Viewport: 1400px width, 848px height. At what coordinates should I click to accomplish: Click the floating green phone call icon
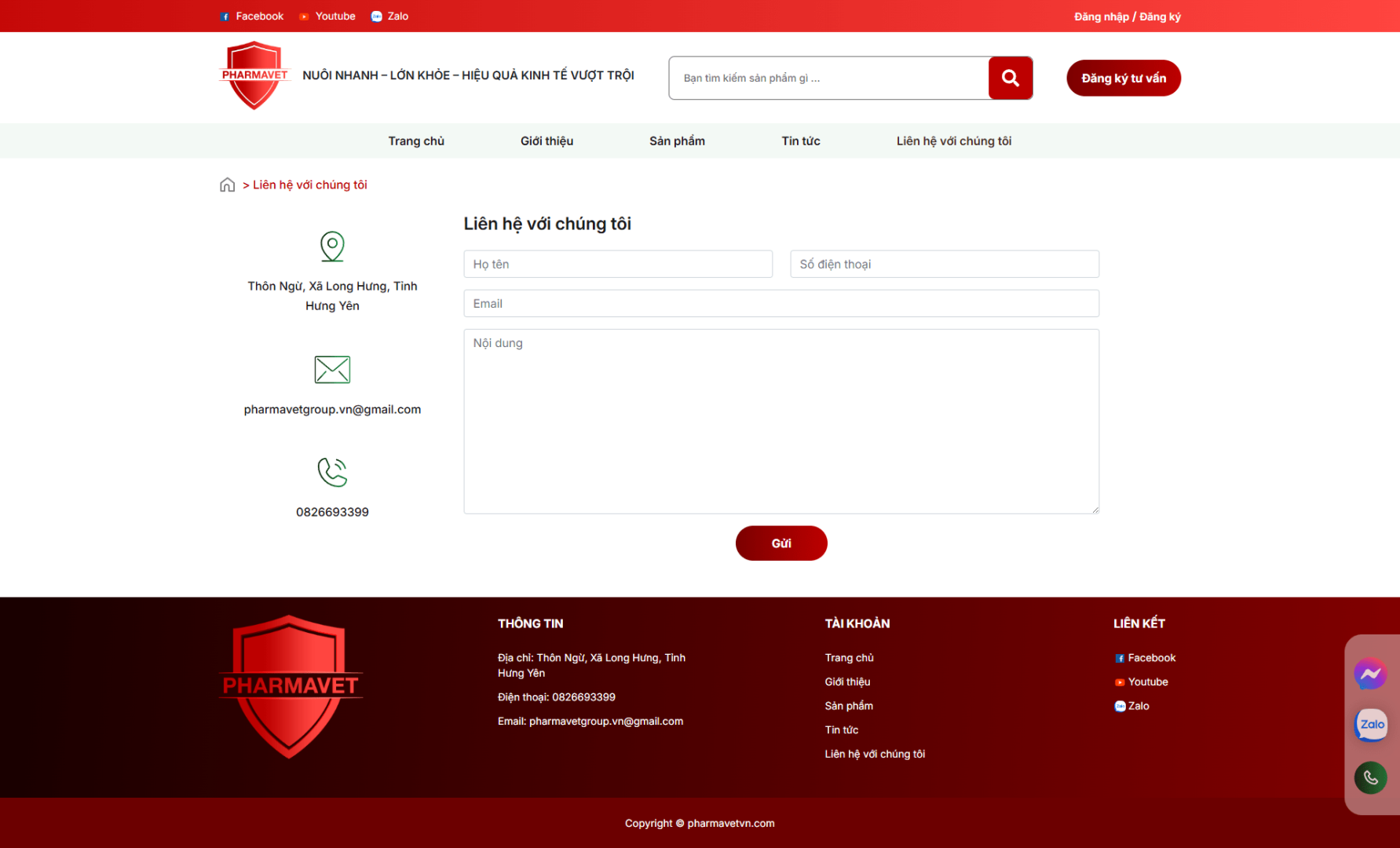(x=1370, y=777)
